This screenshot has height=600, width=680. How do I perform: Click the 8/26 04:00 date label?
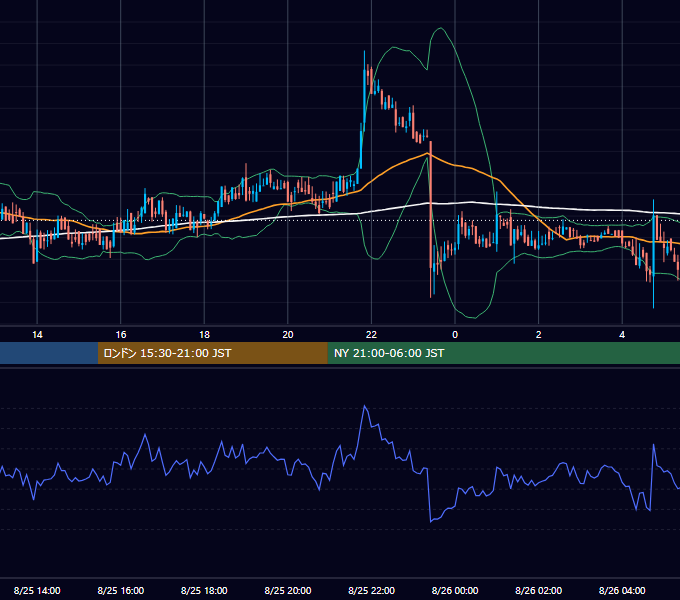[x=622, y=590]
